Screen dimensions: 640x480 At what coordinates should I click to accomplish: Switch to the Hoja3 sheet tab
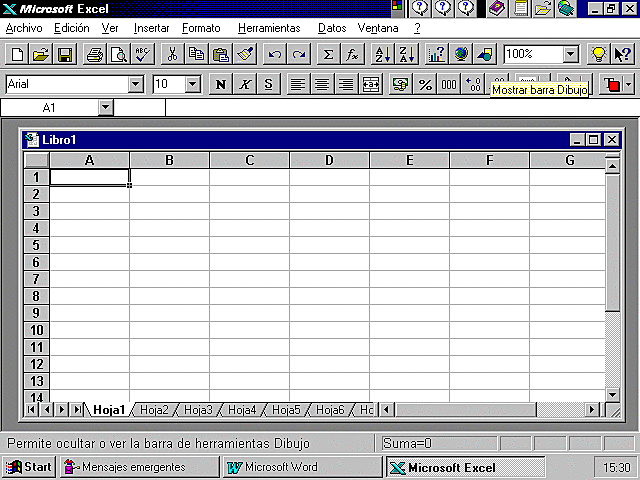[198, 410]
